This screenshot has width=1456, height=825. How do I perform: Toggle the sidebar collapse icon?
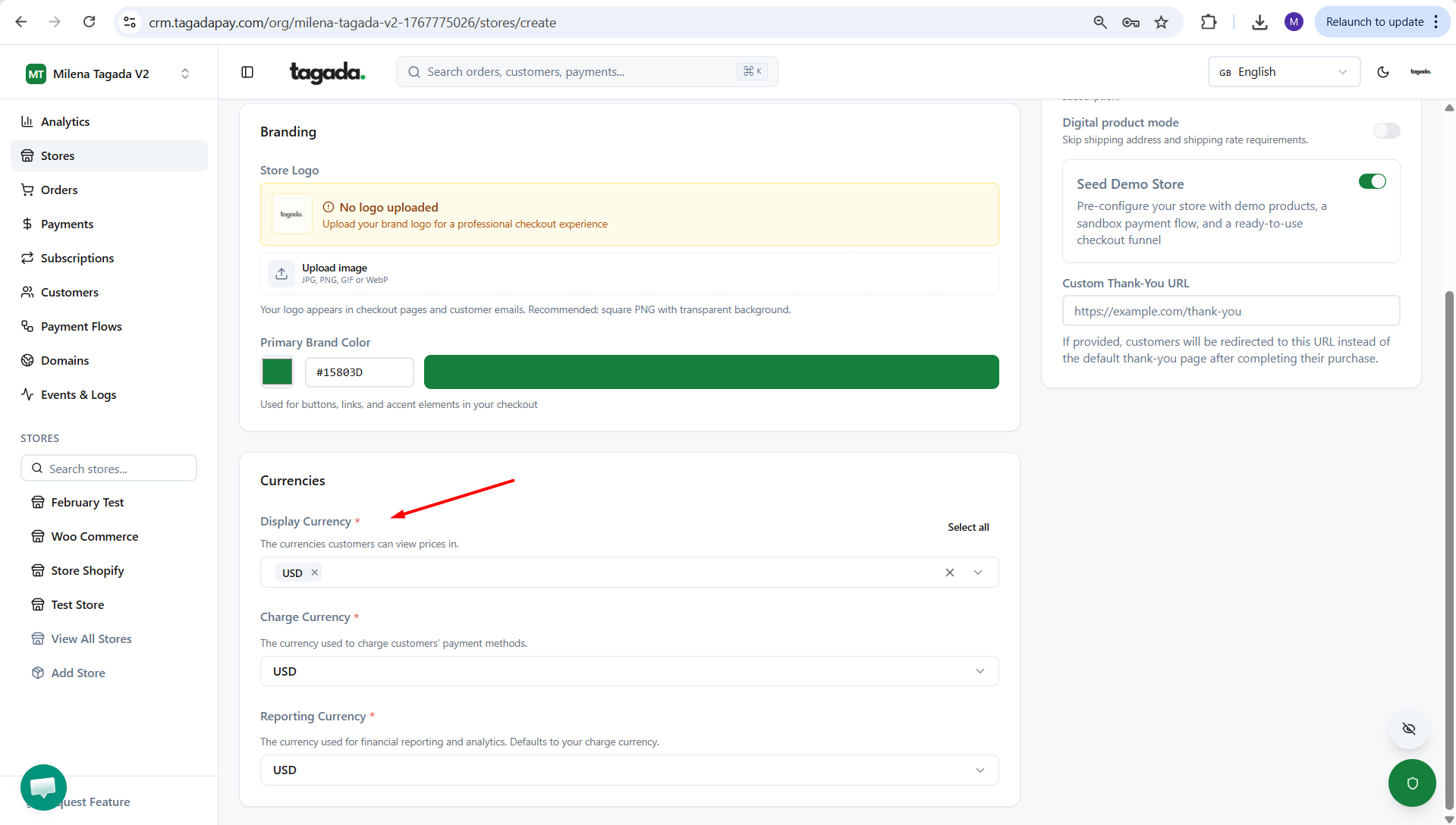point(247,72)
